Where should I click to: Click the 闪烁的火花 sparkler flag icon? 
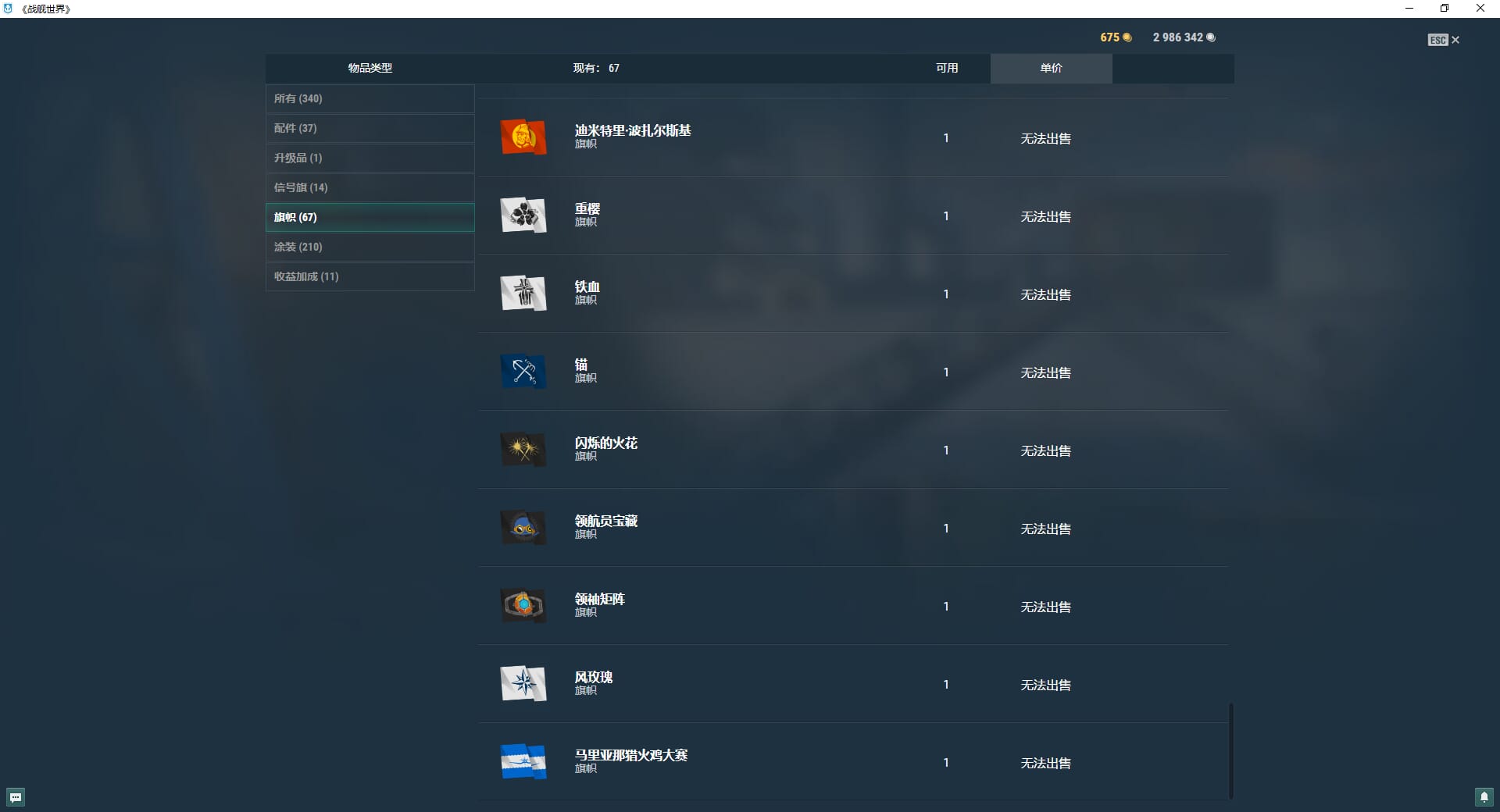pos(523,450)
